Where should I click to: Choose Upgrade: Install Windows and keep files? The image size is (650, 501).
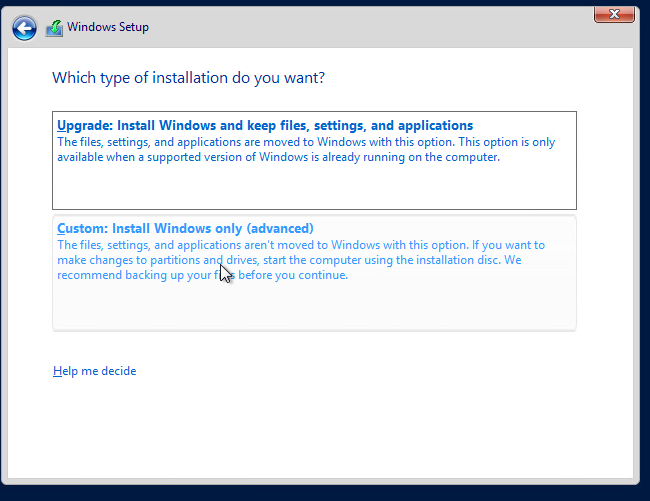coord(314,160)
